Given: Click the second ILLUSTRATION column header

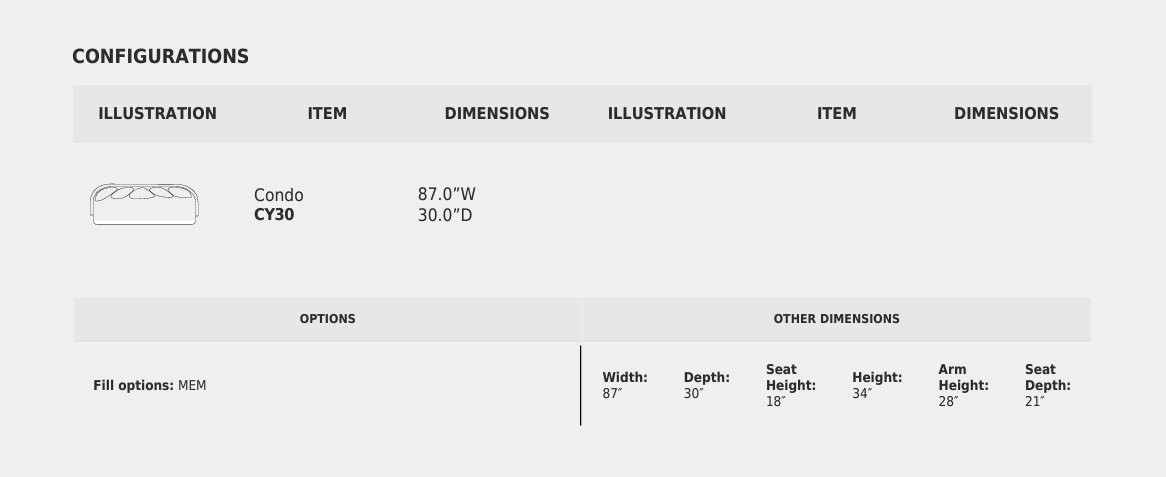Looking at the screenshot, I should pos(667,113).
